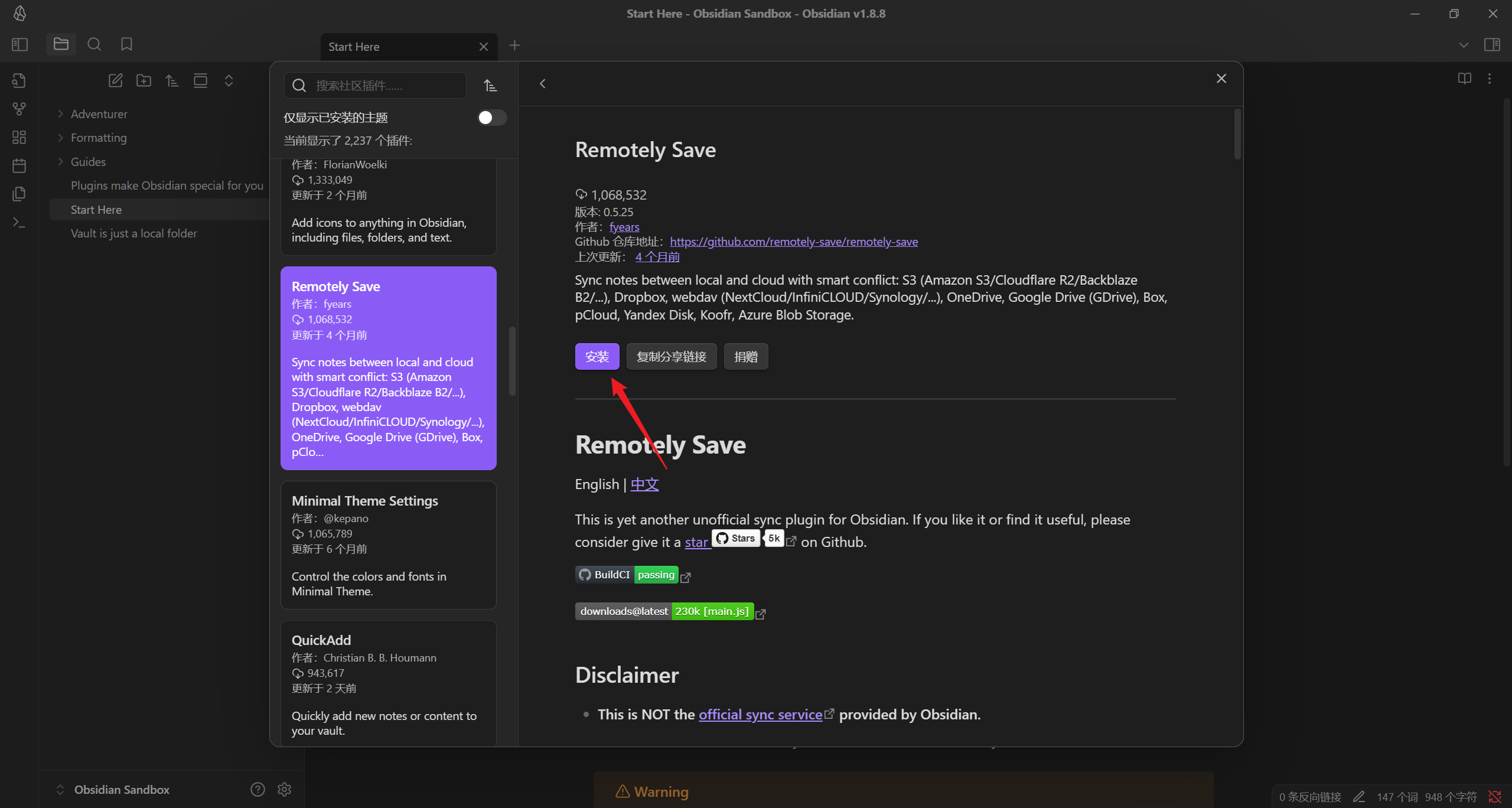This screenshot has width=1512, height=808.
Task: Click the plugin search input field
Action: pyautogui.click(x=375, y=86)
